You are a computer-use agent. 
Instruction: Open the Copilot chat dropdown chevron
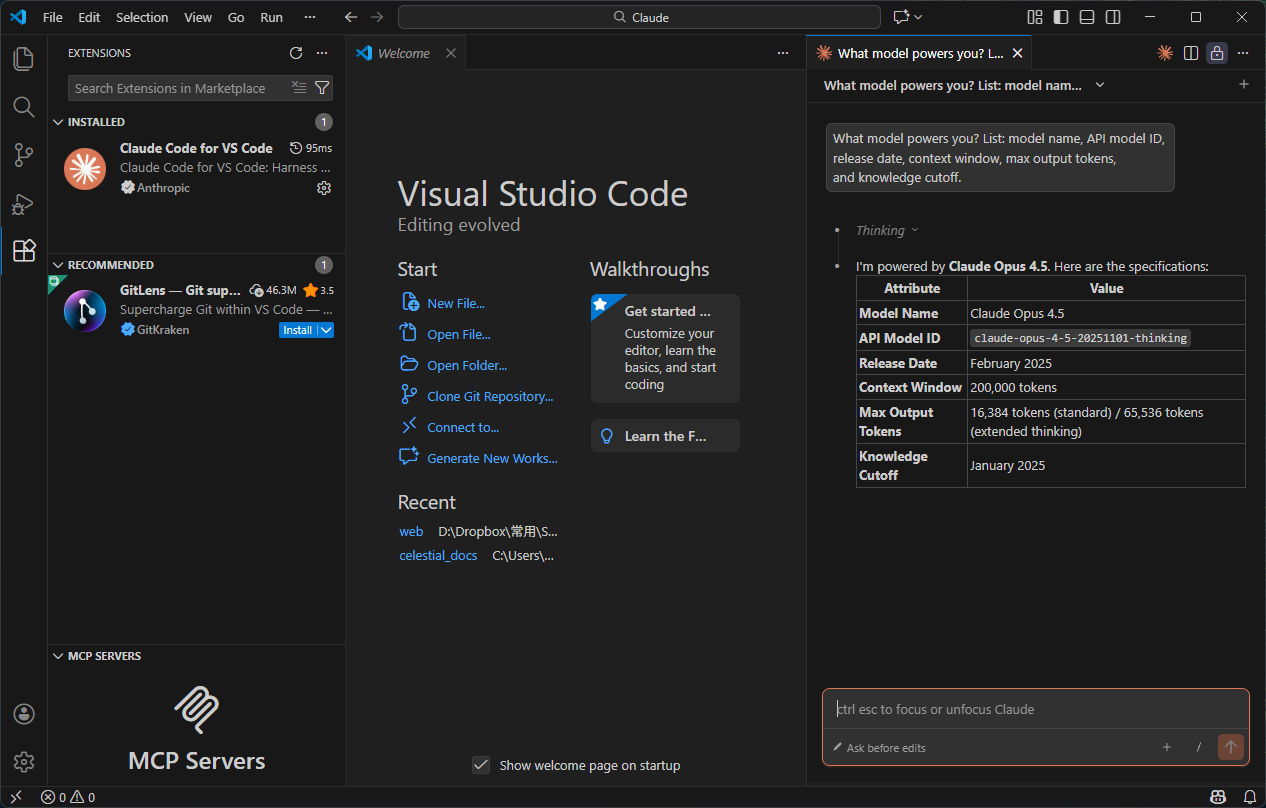(x=918, y=17)
